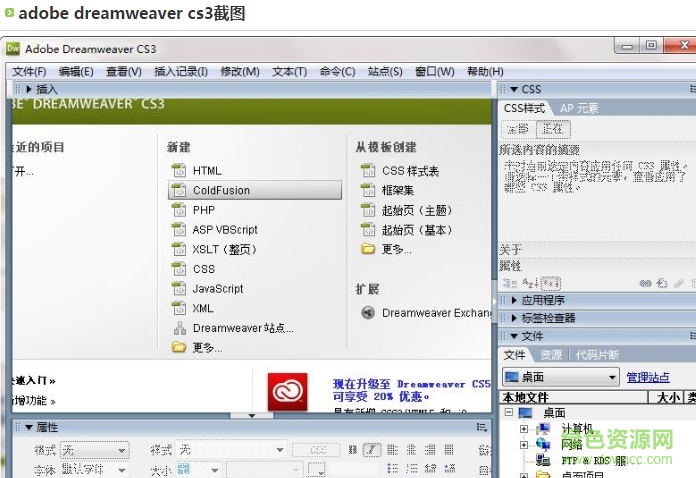Toggle the 全部 CSS view button
Screen dimensions: 696x478
[518, 129]
